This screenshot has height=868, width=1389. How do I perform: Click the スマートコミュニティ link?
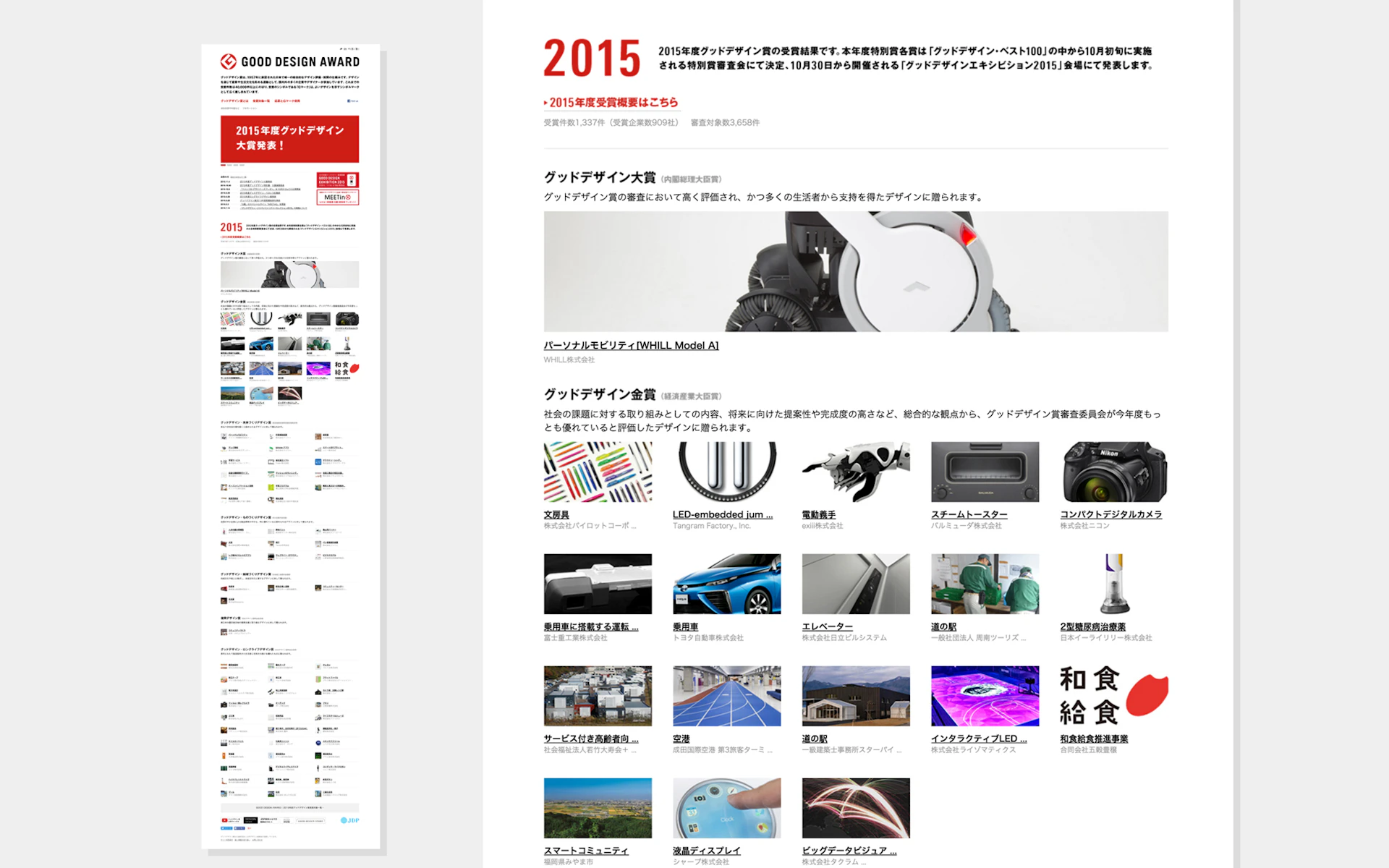pyautogui.click(x=586, y=851)
